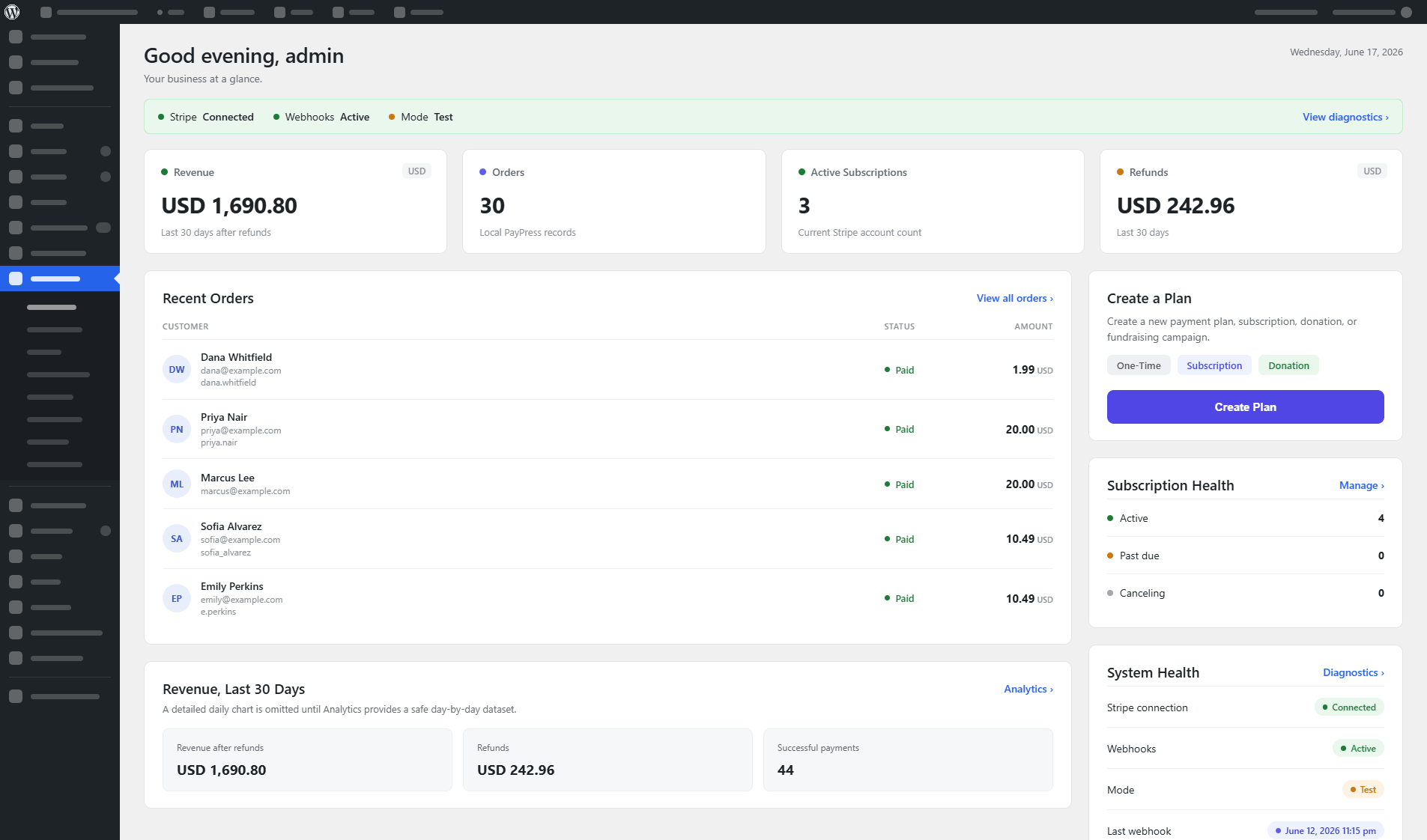Click the June 12, 2026 11:15 pm badge
Screen dimensions: 1427x840
coord(1325,831)
